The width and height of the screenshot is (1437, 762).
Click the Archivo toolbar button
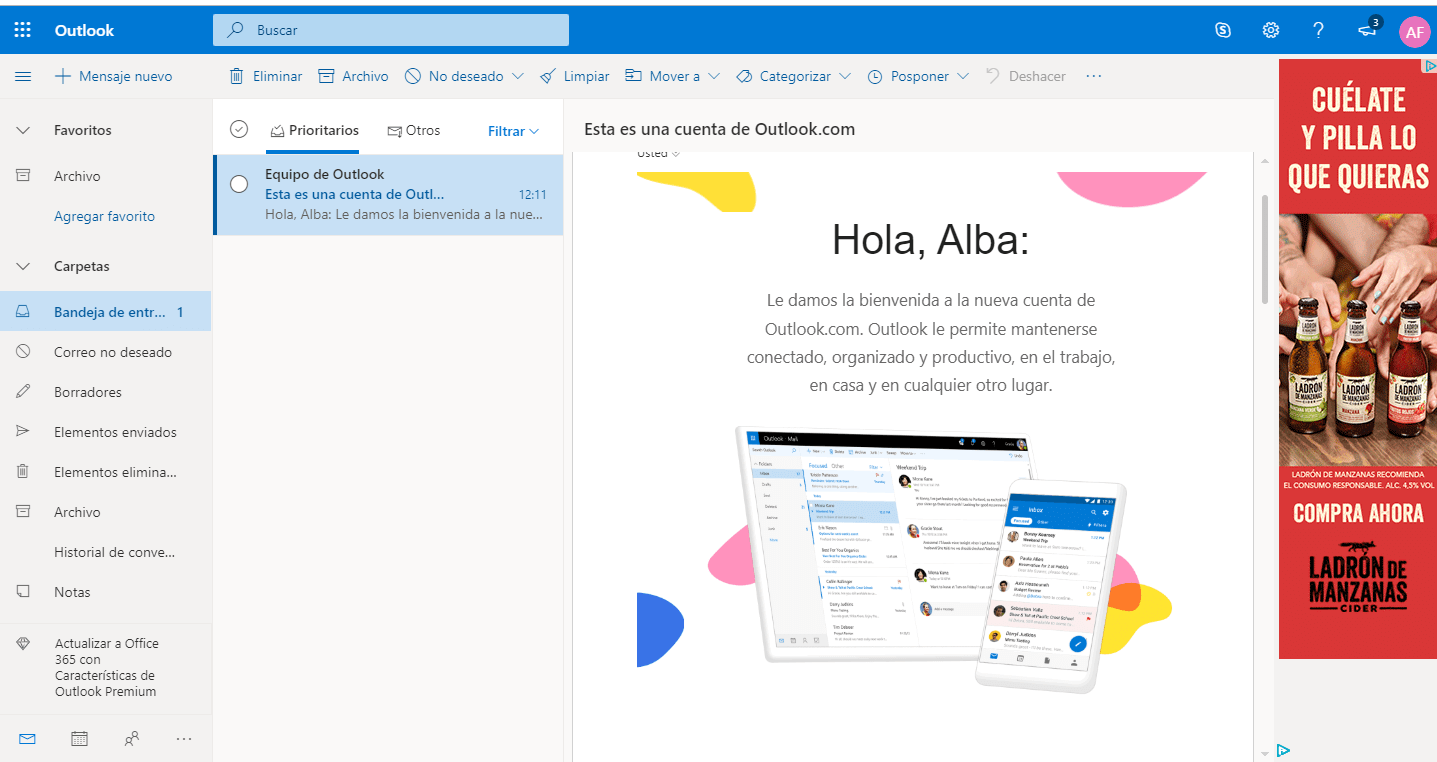click(353, 76)
